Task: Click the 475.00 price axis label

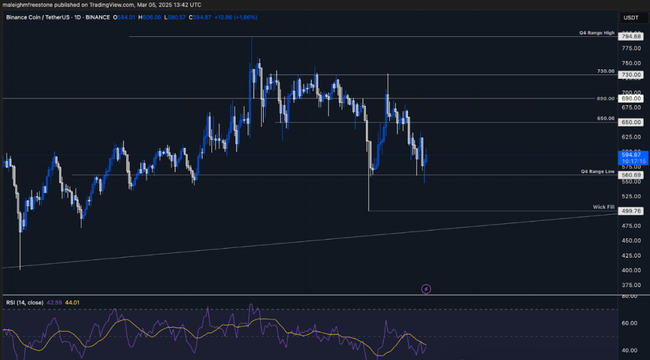Action: pyautogui.click(x=632, y=226)
